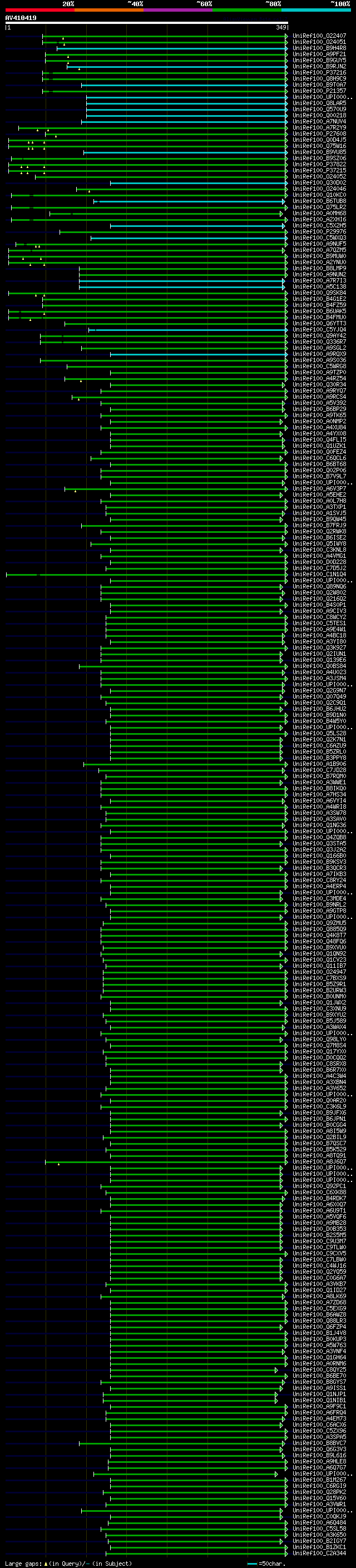Image resolution: width=356 pixels, height=1568 pixels.
Task: Click the white query sequence ruler bar
Action: click(x=147, y=23)
